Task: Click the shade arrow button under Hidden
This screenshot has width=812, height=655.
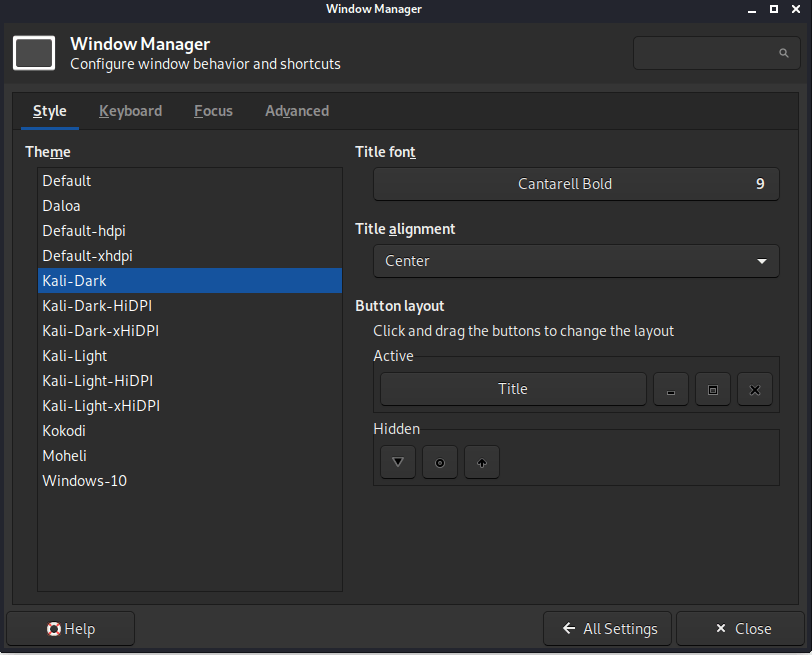Action: tap(482, 462)
